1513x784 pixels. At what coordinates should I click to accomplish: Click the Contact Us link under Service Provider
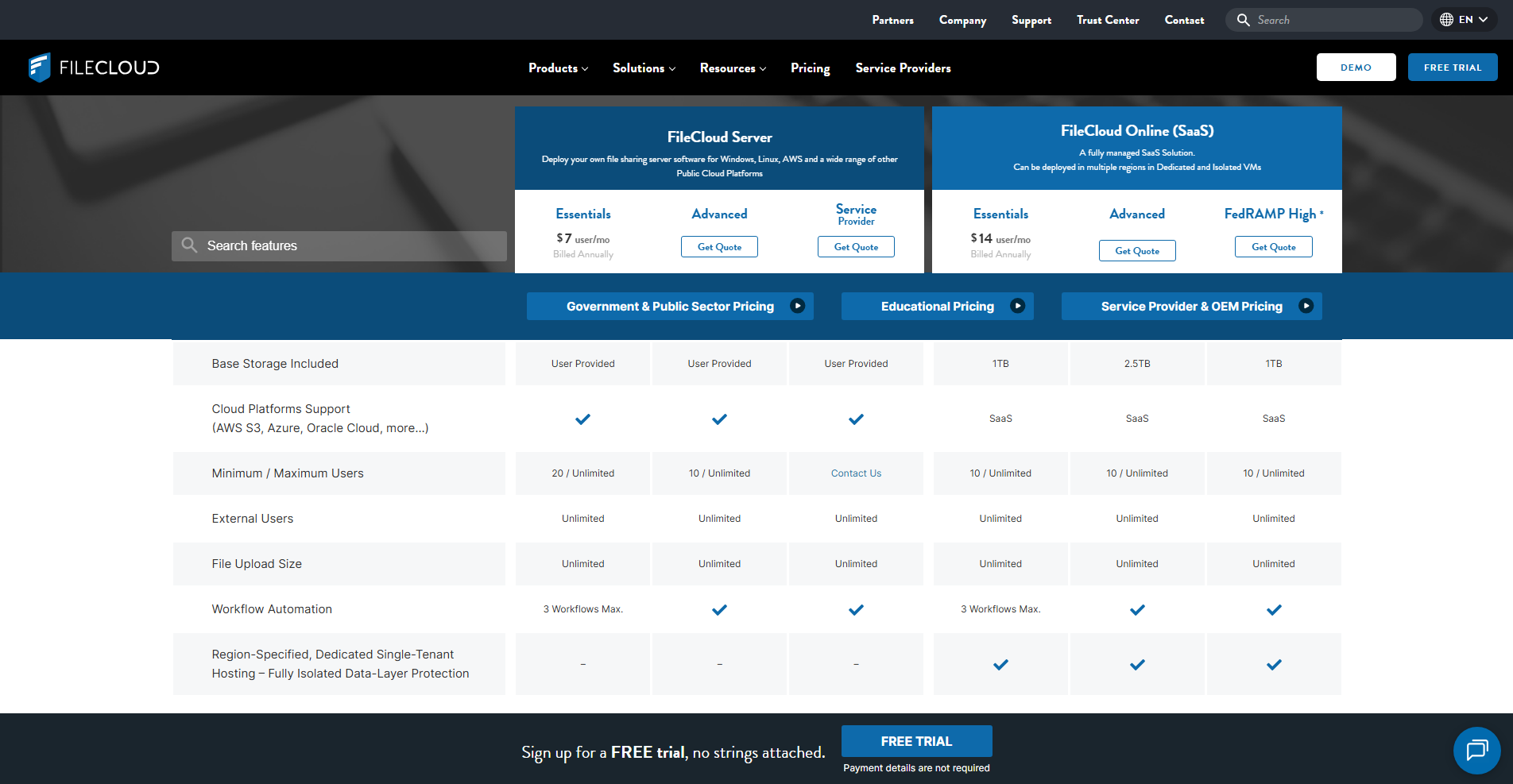856,473
